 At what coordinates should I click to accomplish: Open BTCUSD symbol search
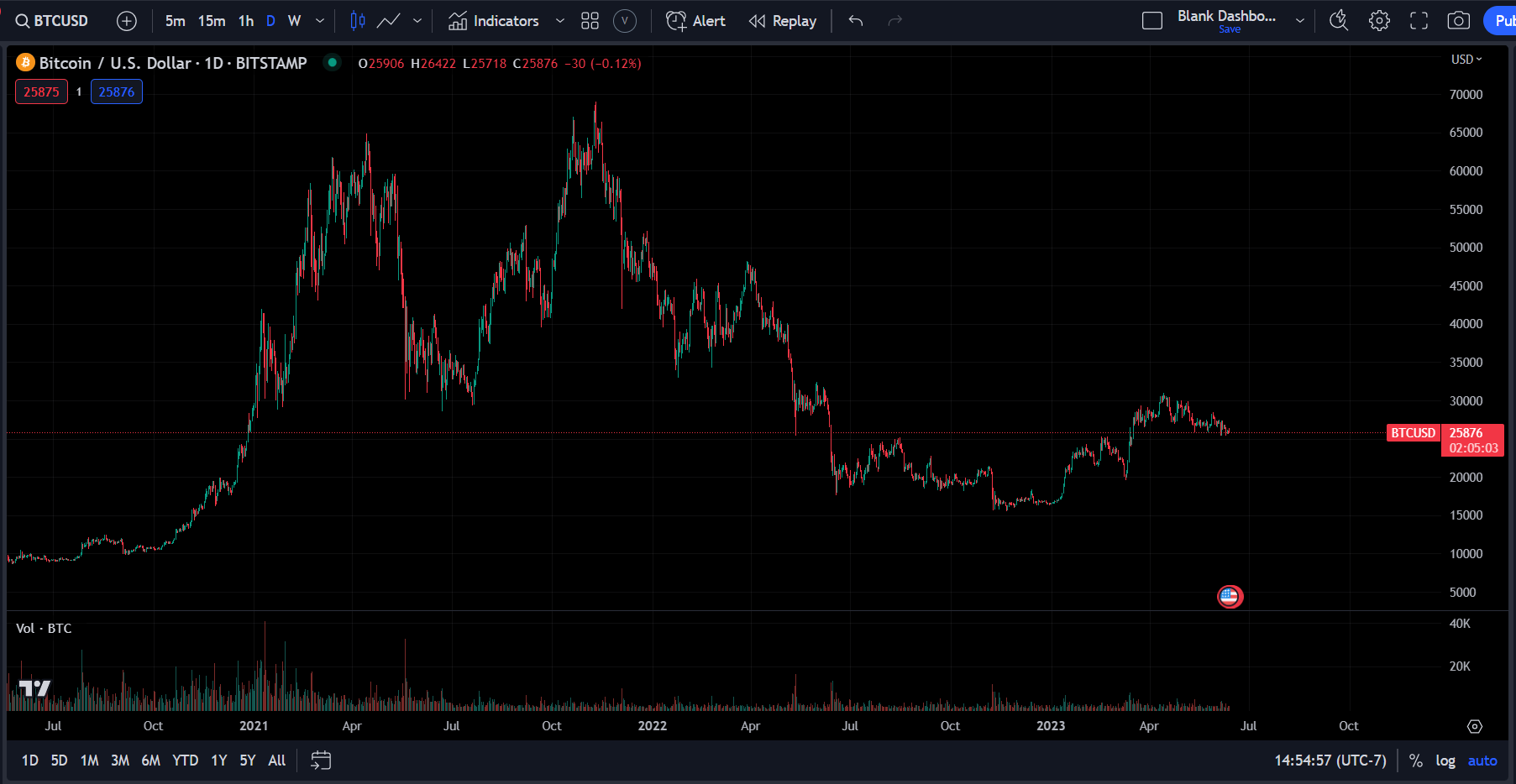coord(52,21)
